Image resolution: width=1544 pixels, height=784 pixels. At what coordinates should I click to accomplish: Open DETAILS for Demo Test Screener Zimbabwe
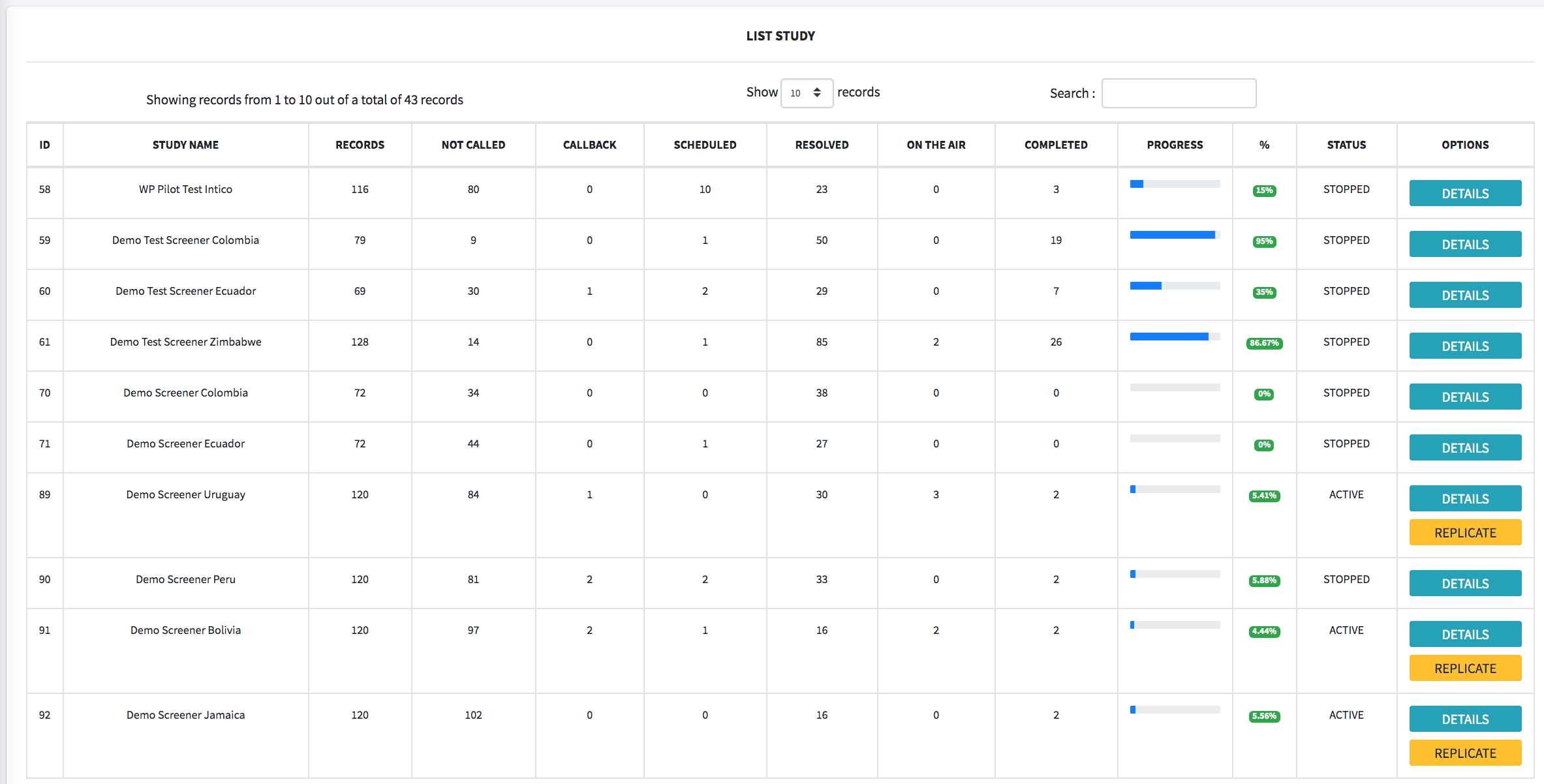point(1465,346)
